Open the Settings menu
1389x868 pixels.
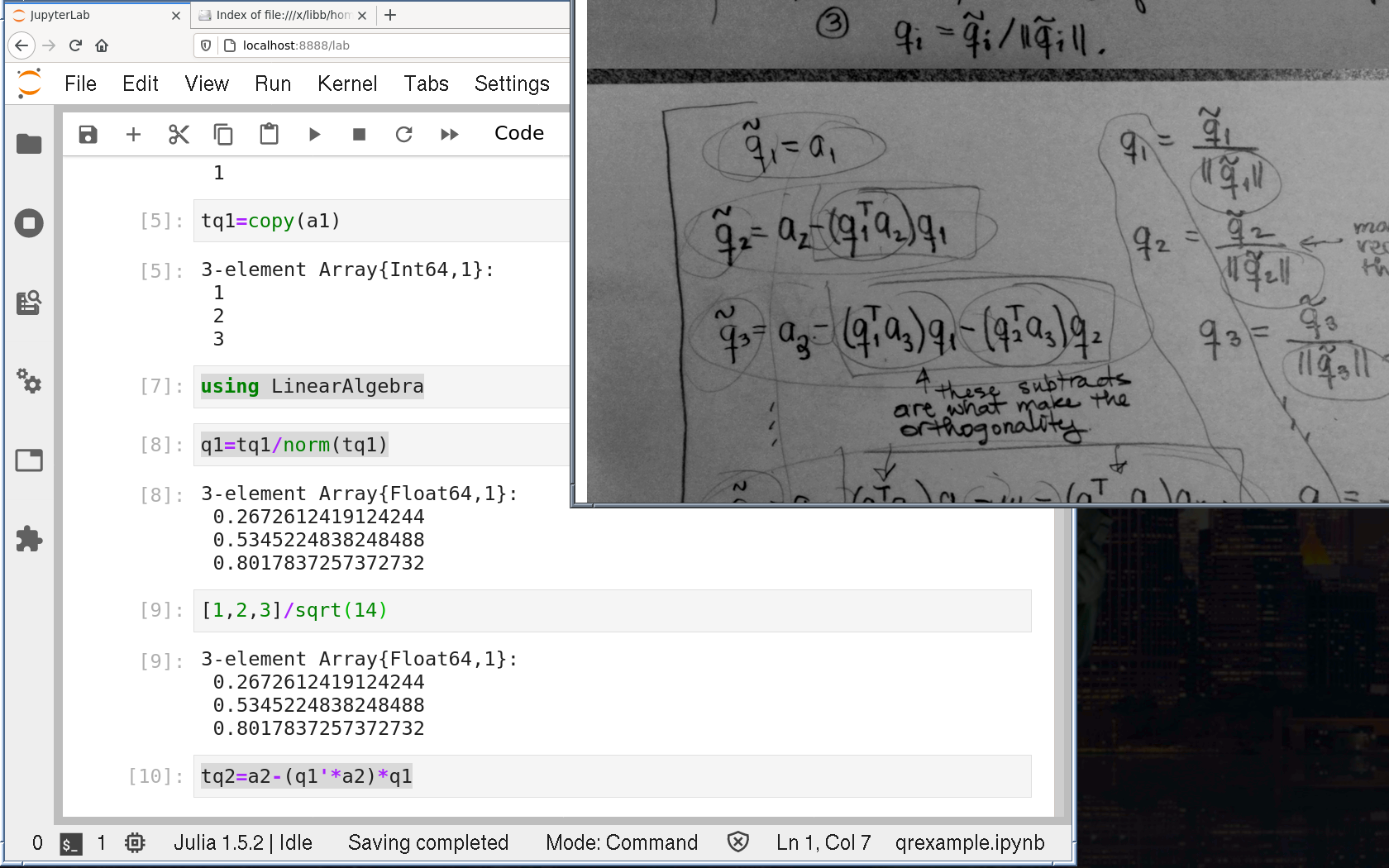(x=511, y=83)
